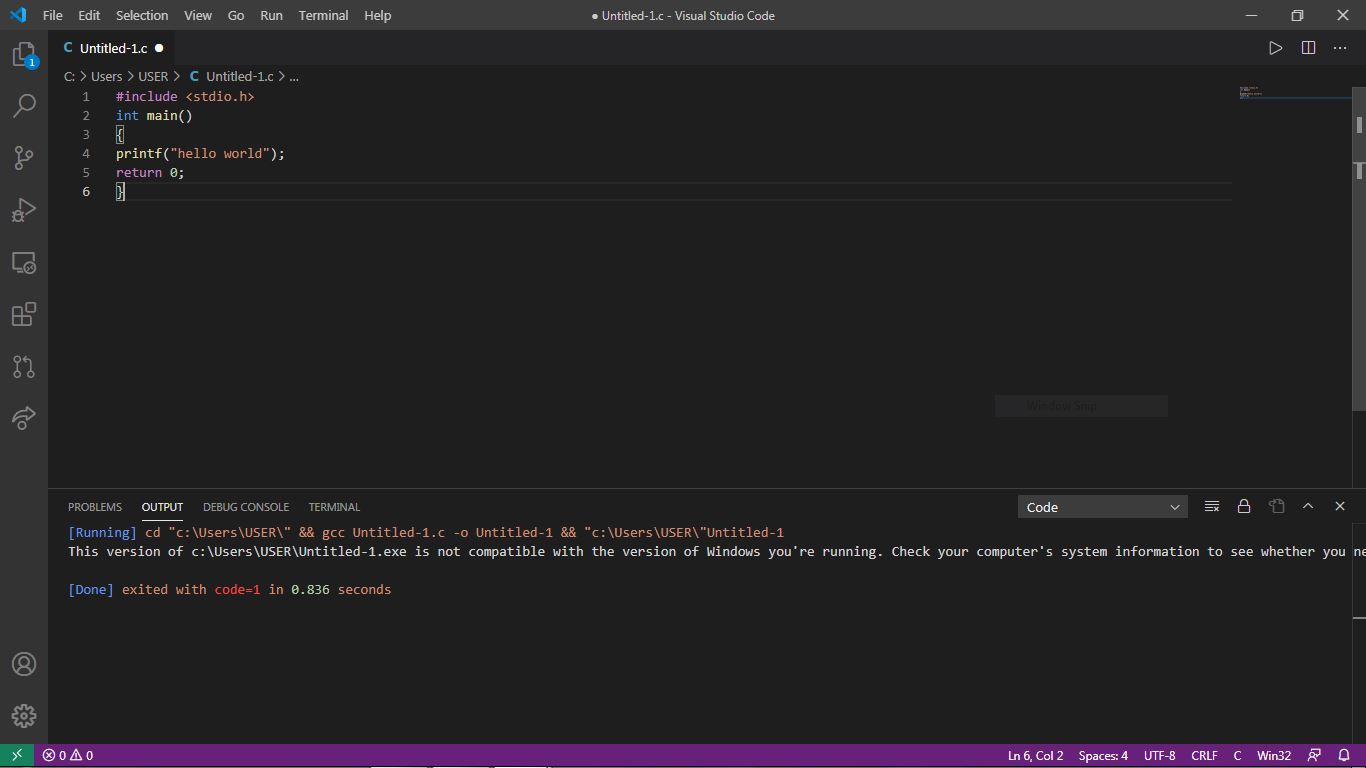Open notifications bell in status bar

coord(1344,755)
